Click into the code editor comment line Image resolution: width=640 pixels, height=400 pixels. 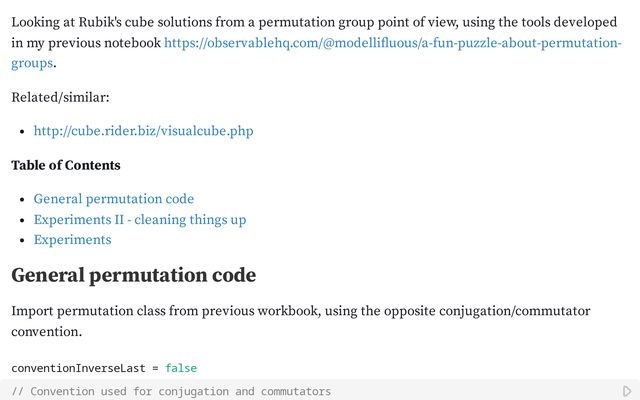coord(300,391)
